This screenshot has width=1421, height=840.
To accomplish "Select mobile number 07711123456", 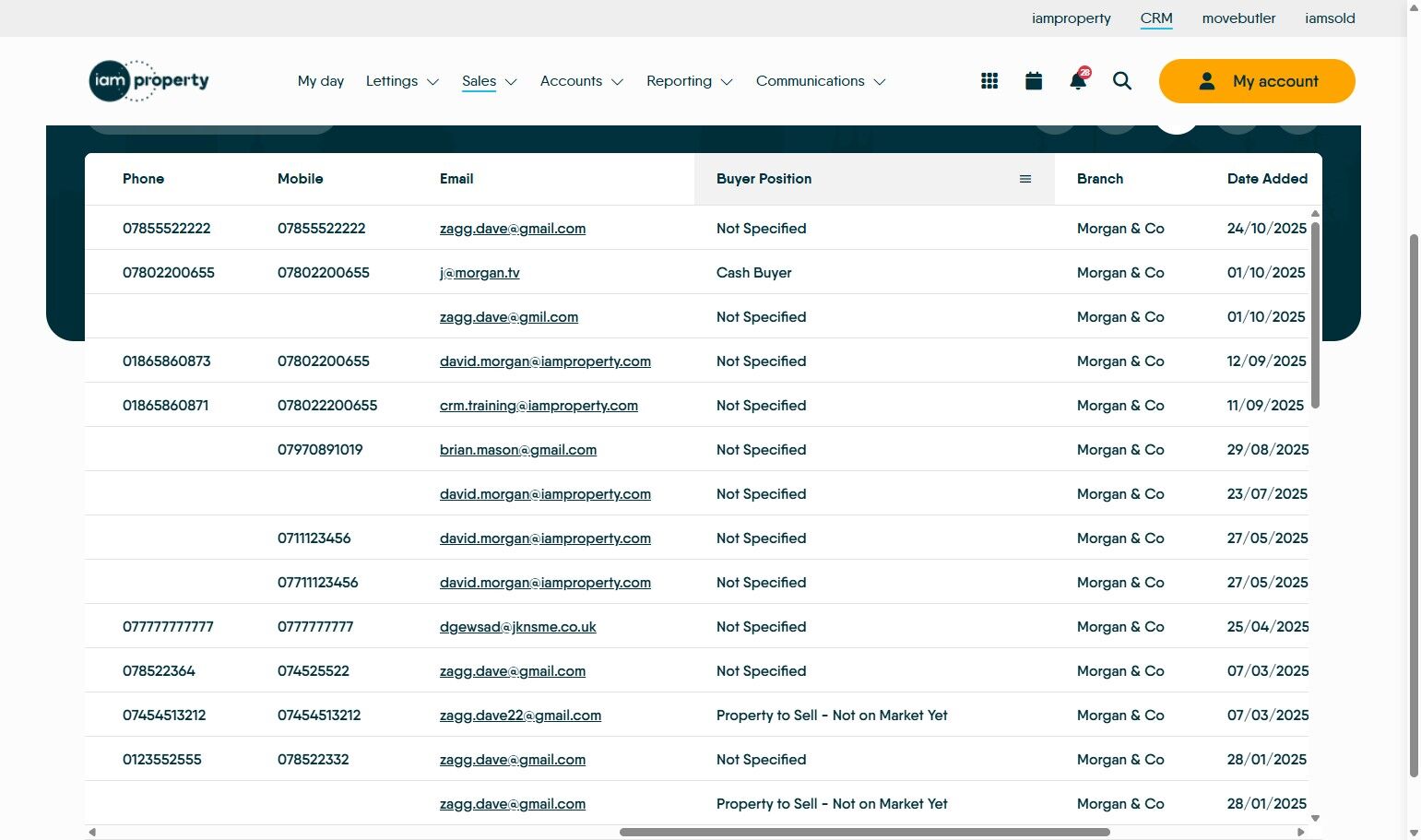I will click(318, 583).
